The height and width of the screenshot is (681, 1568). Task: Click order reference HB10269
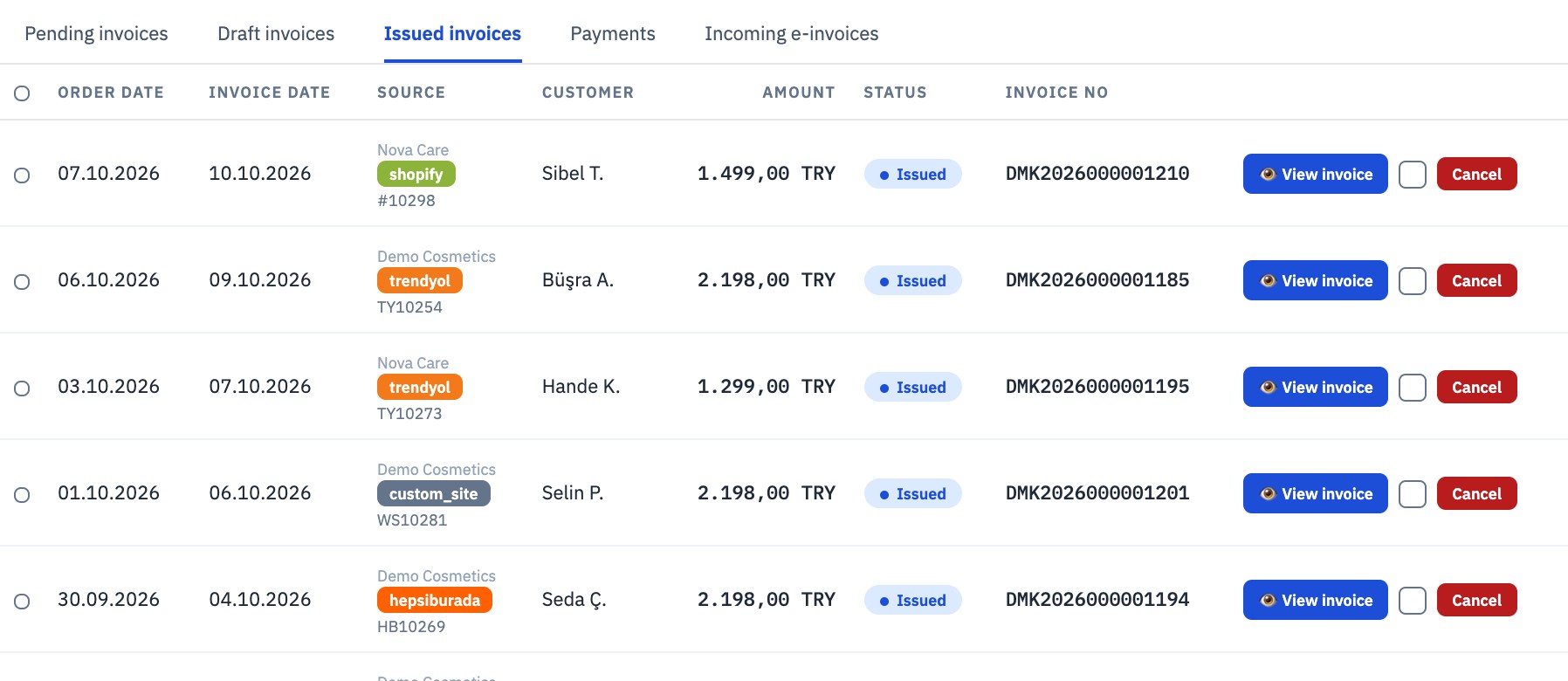pos(411,627)
